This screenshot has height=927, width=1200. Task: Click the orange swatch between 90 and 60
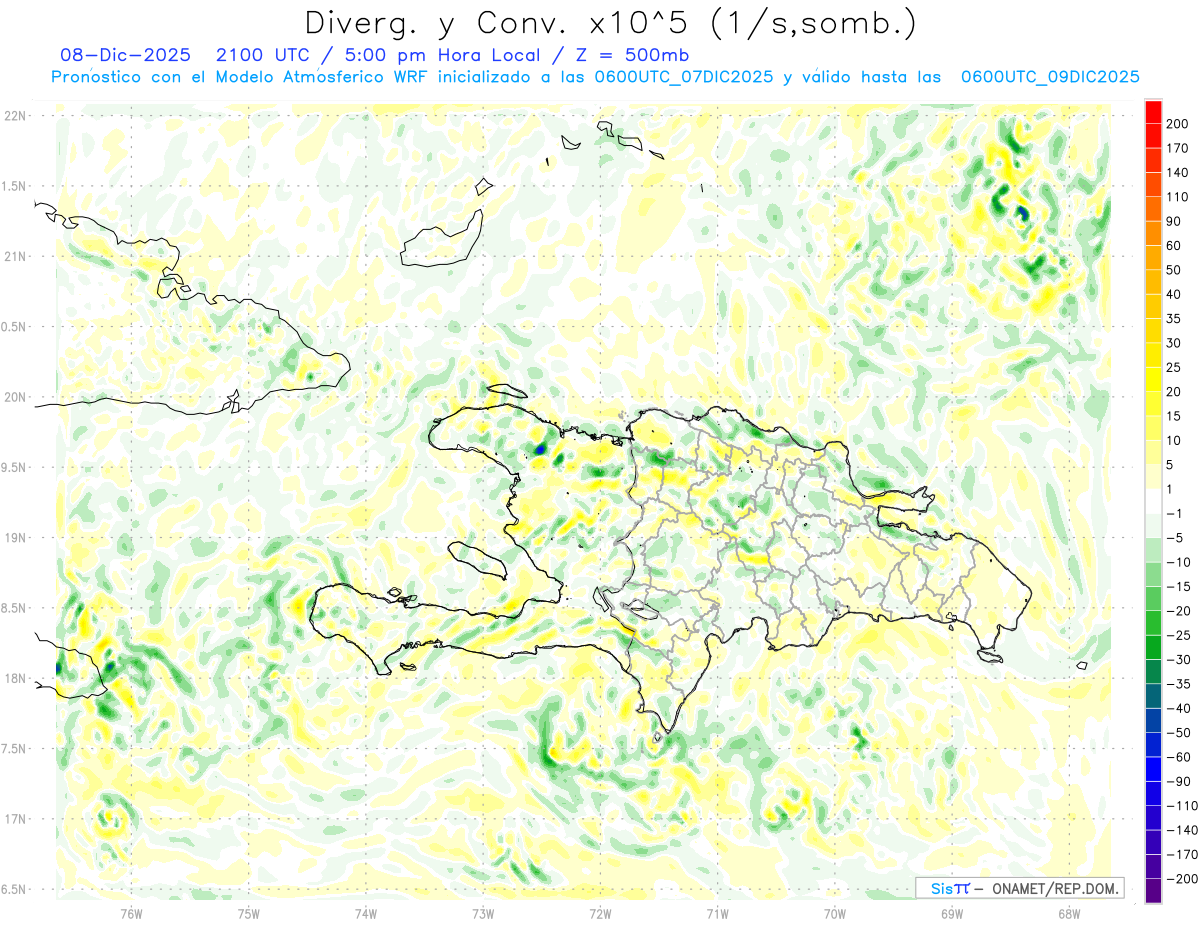tap(1153, 234)
